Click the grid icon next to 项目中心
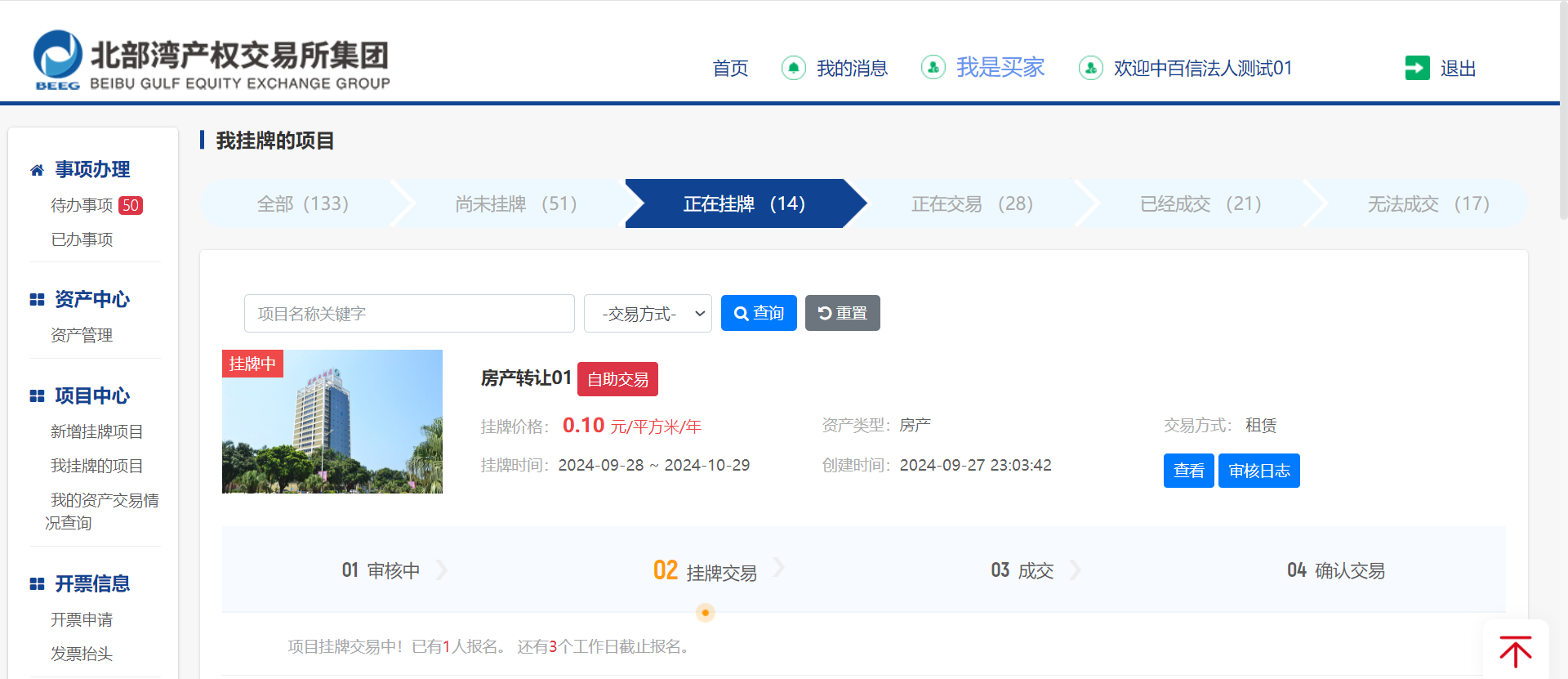This screenshot has width=1568, height=679. point(37,396)
